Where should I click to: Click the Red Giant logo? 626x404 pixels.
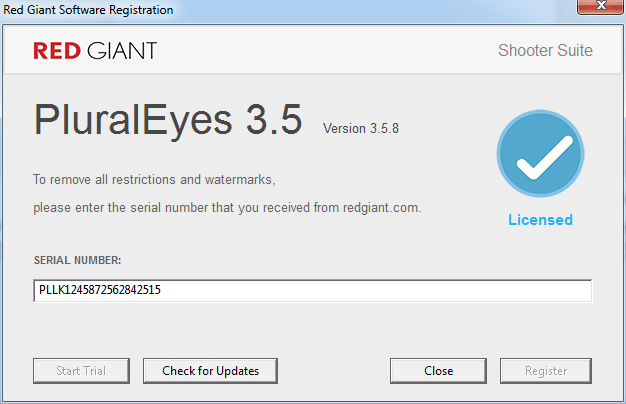click(95, 51)
